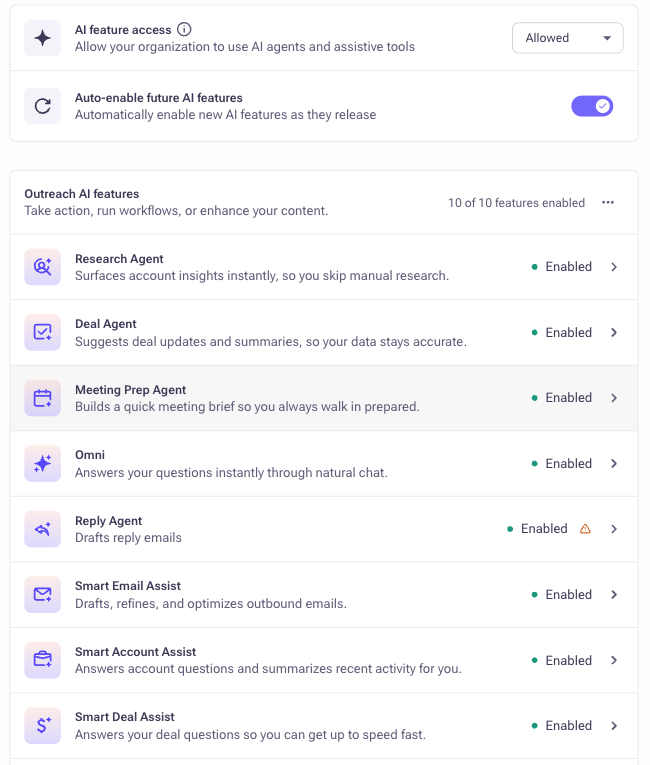Click 'Drafts, refines, and optimizes outbound emails.'

211,604
